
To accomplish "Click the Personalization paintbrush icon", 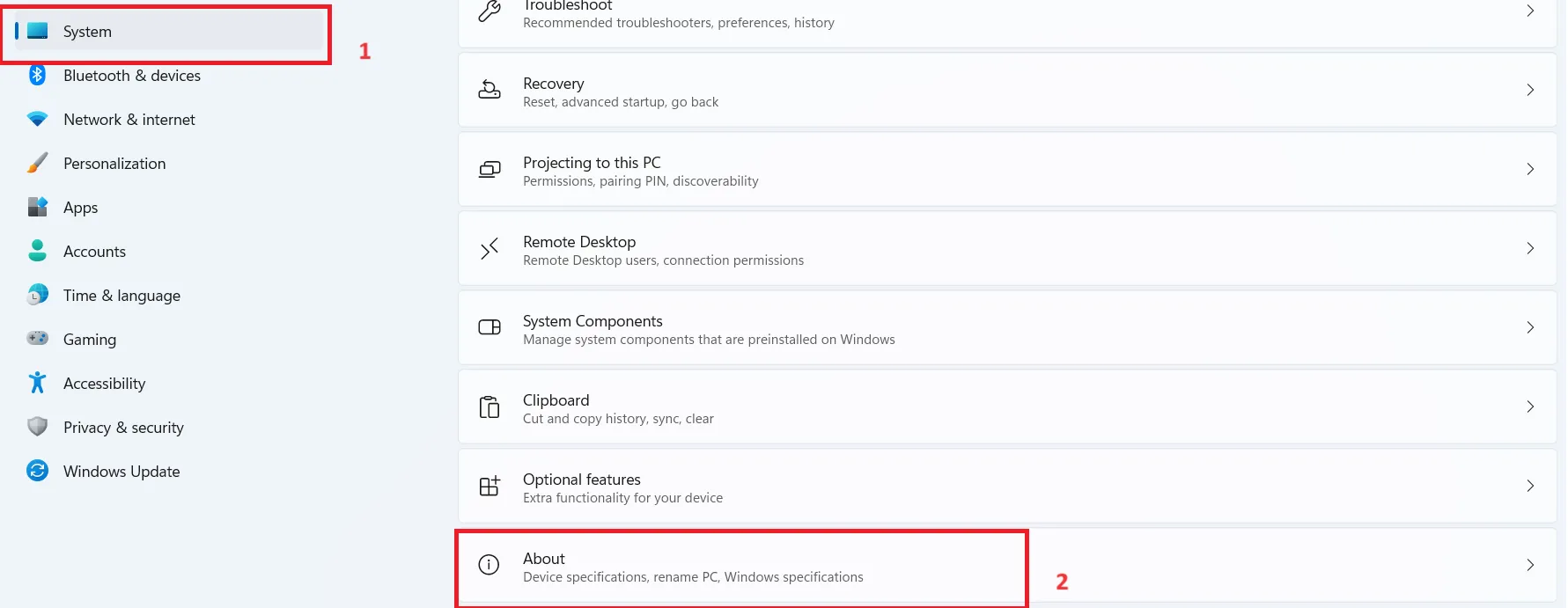I will pyautogui.click(x=37, y=164).
